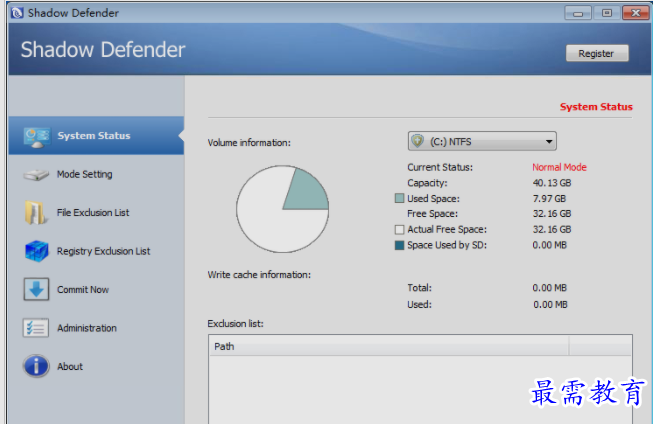The width and height of the screenshot is (653, 424).
Task: Click the Register button
Action: tap(597, 53)
